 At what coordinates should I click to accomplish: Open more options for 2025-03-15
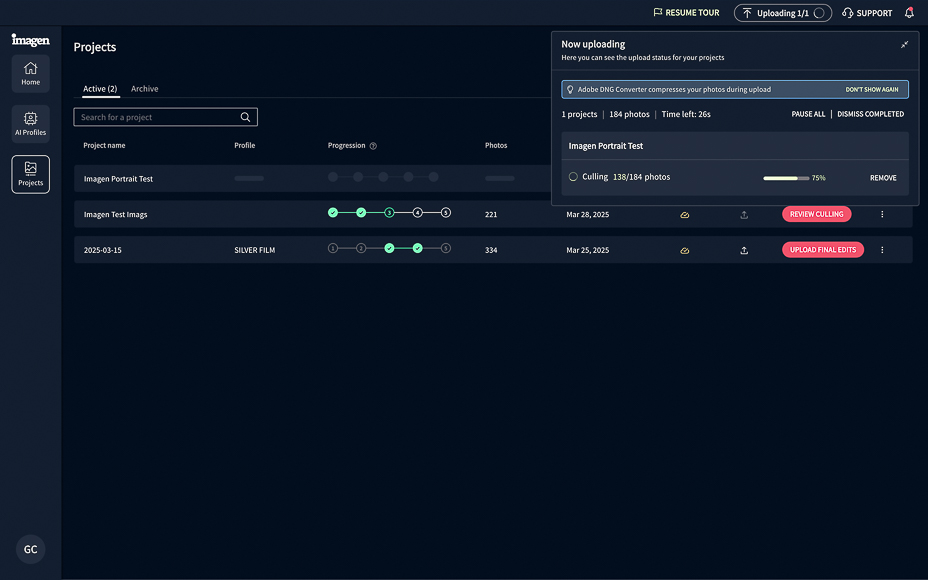(x=882, y=250)
